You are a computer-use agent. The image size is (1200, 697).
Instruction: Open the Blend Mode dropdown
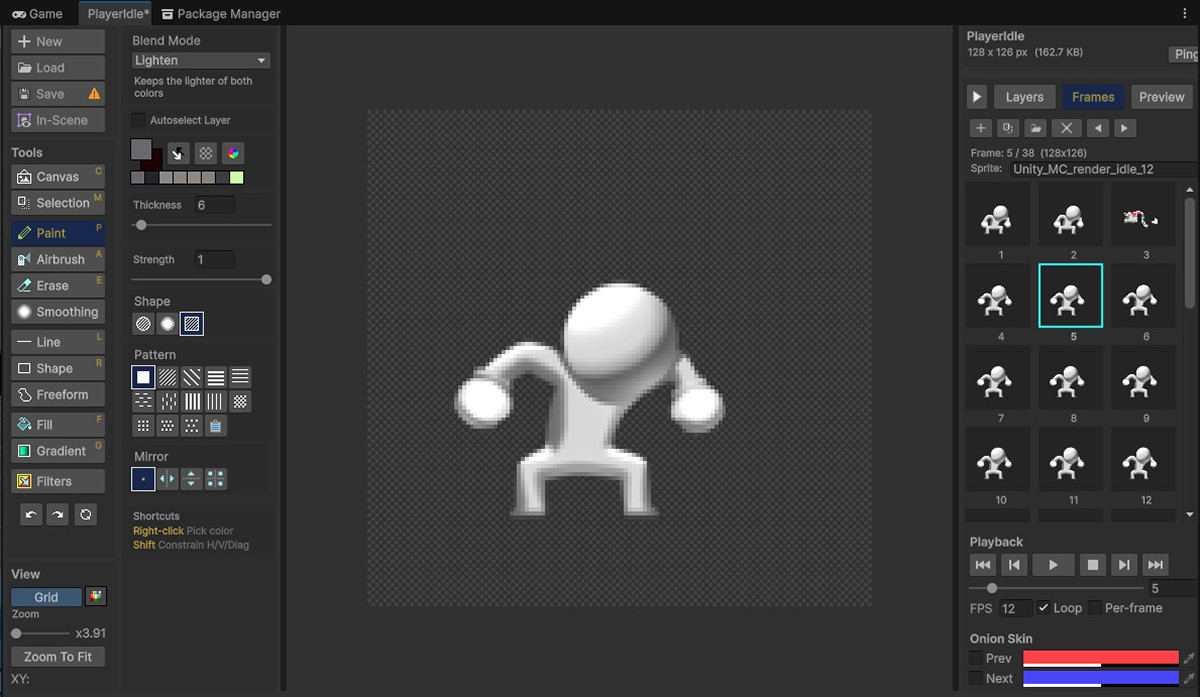click(x=201, y=60)
